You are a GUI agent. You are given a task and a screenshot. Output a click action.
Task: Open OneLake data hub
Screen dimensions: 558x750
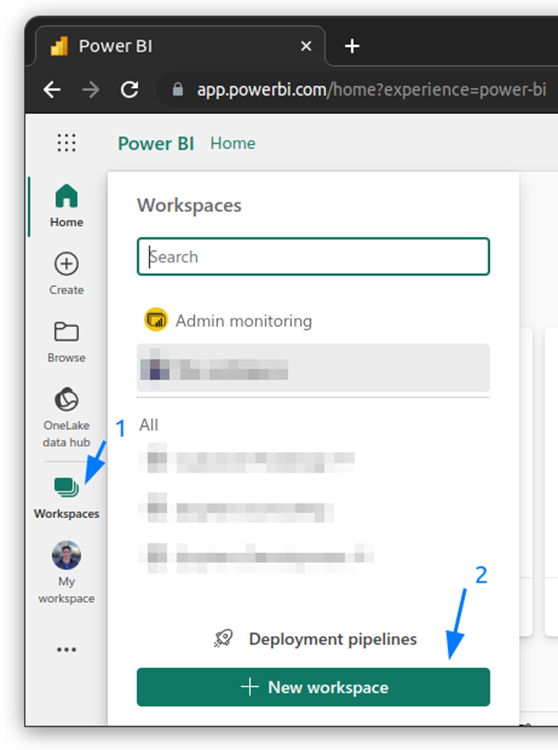tap(66, 417)
